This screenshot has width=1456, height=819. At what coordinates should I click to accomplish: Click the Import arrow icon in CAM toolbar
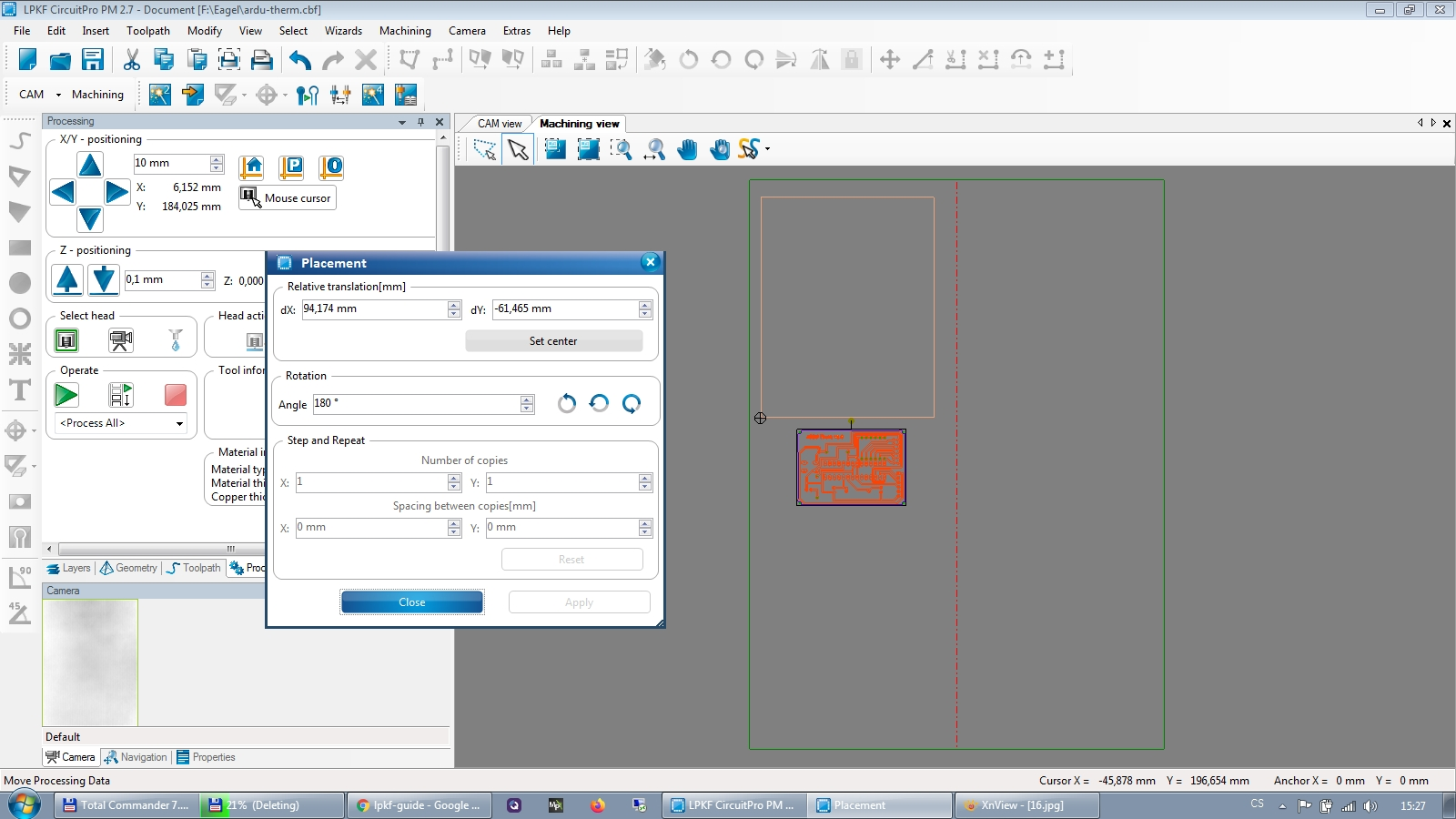pyautogui.click(x=193, y=95)
